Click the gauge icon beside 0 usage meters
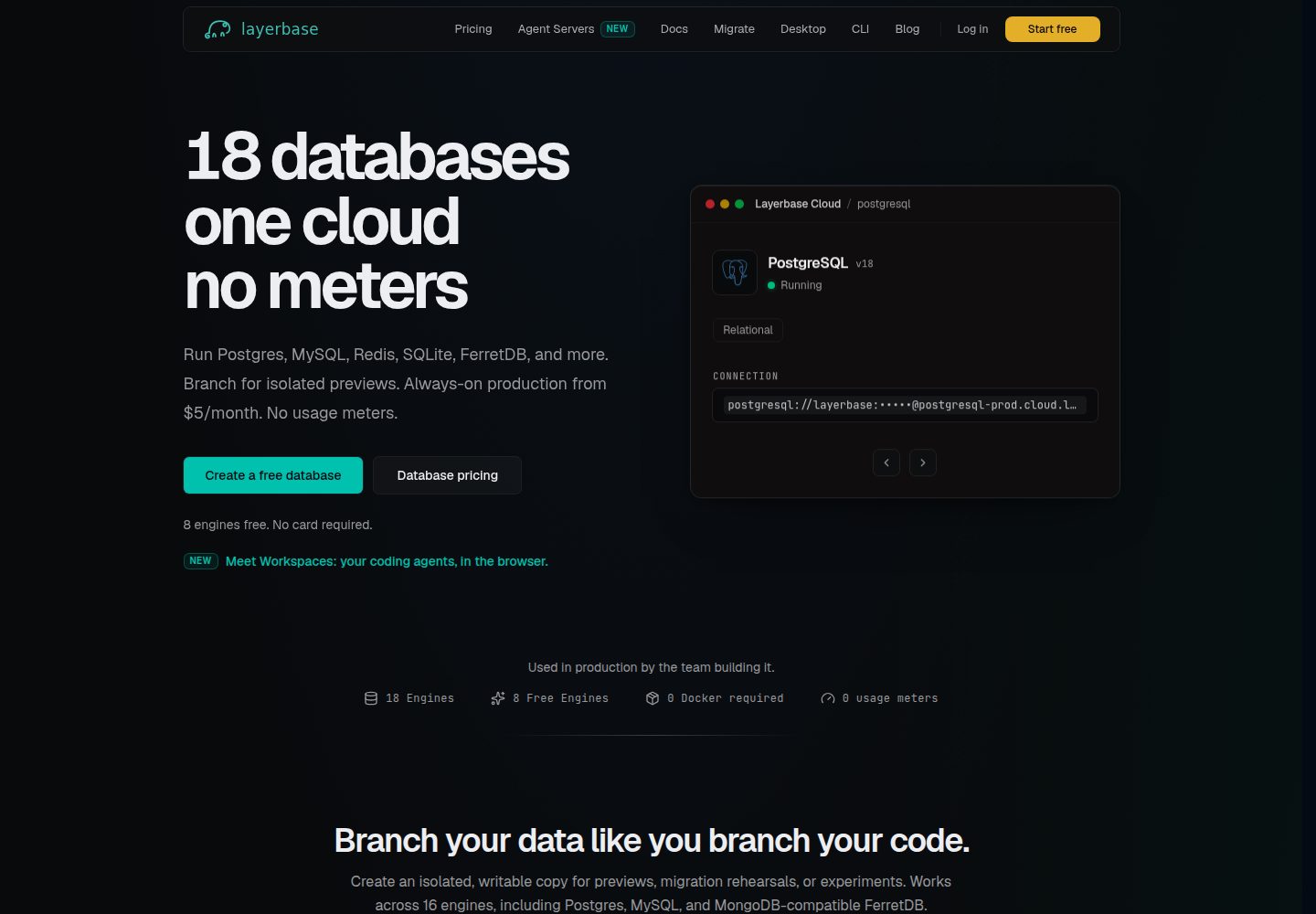 [828, 698]
